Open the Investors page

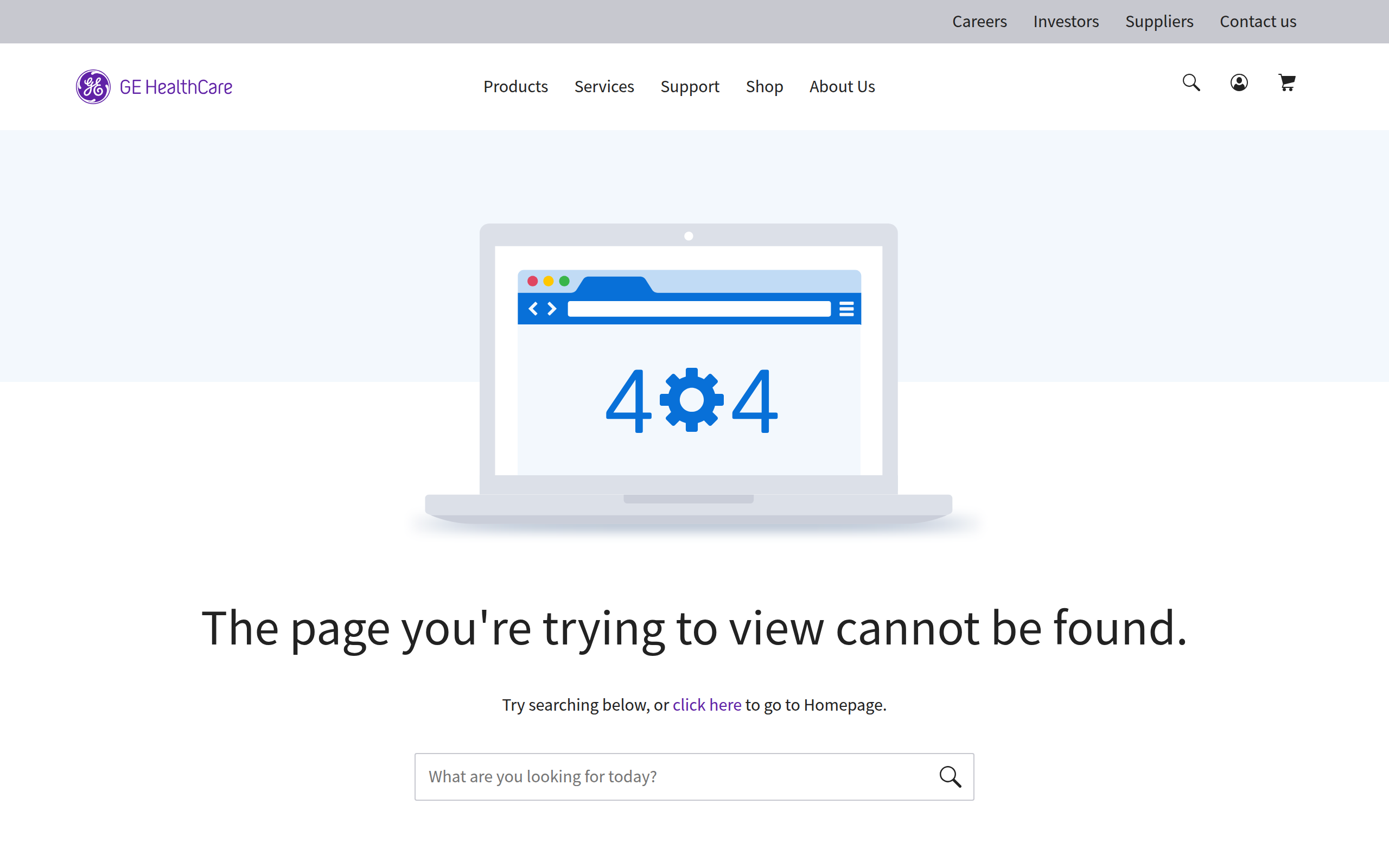tap(1065, 21)
